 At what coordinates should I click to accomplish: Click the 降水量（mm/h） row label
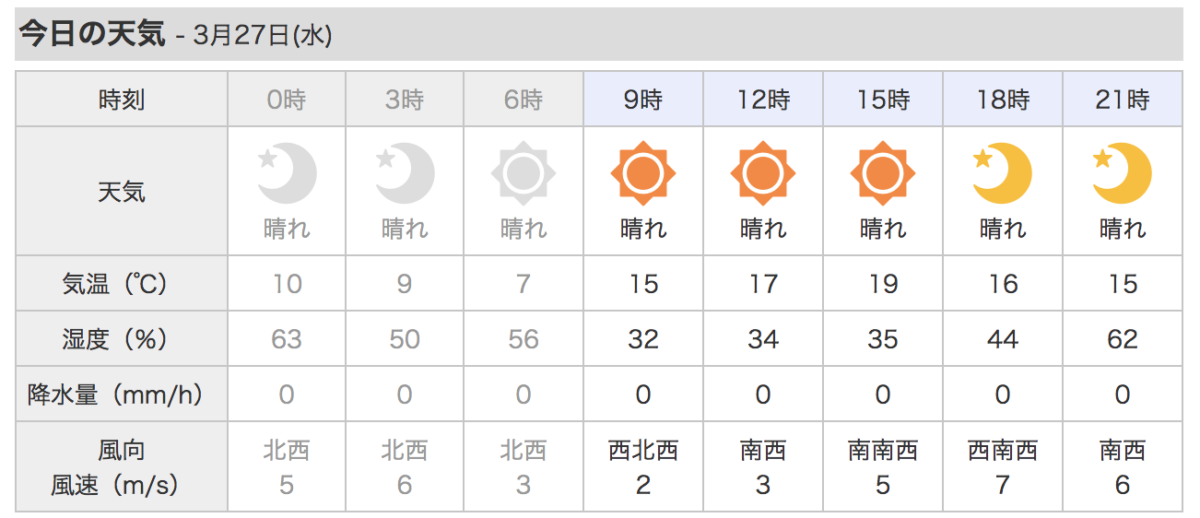point(121,394)
